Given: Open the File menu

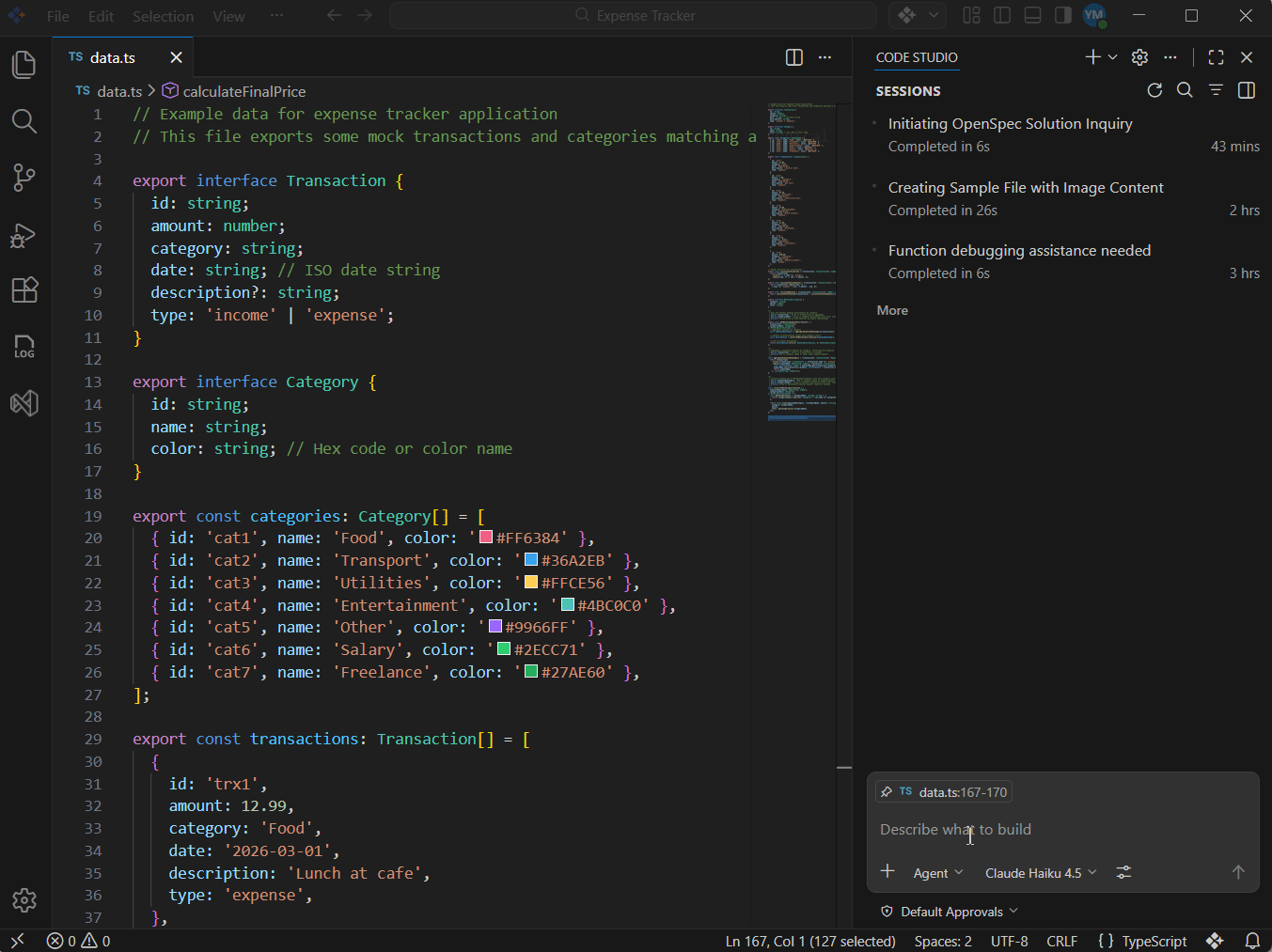Looking at the screenshot, I should coord(58,16).
